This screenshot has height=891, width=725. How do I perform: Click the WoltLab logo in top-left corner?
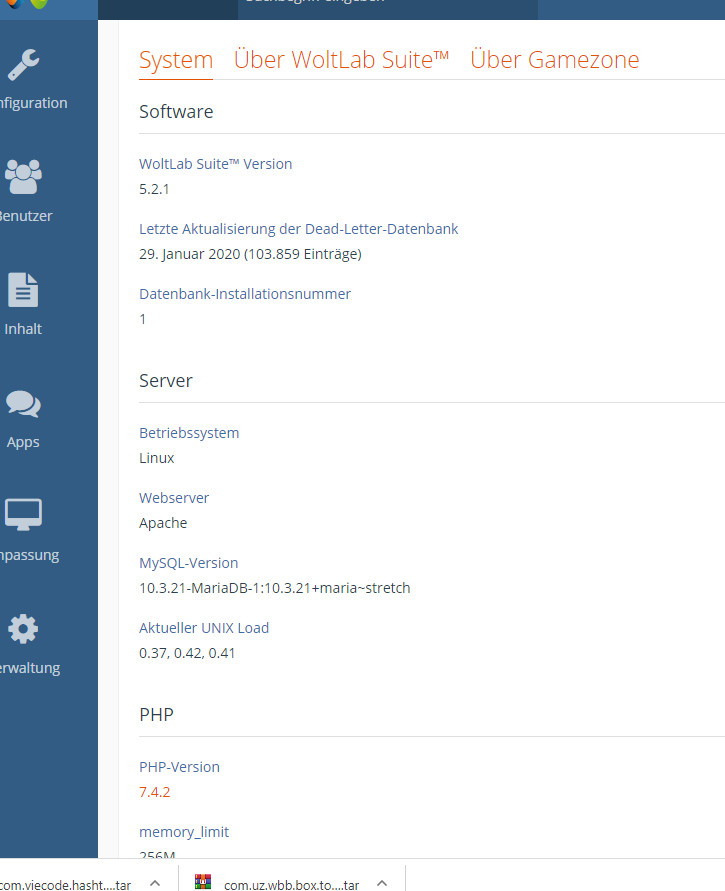[25, 4]
